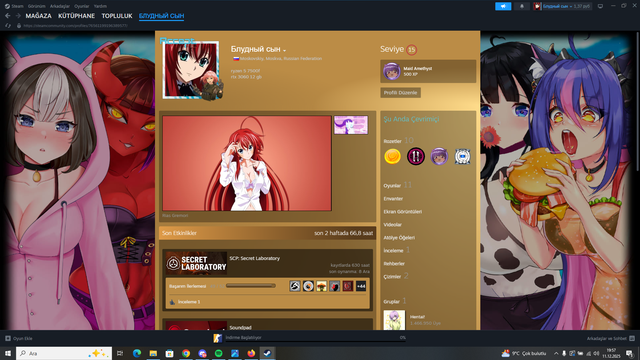Open the white-blue badge in Rozetler row

tap(462, 156)
